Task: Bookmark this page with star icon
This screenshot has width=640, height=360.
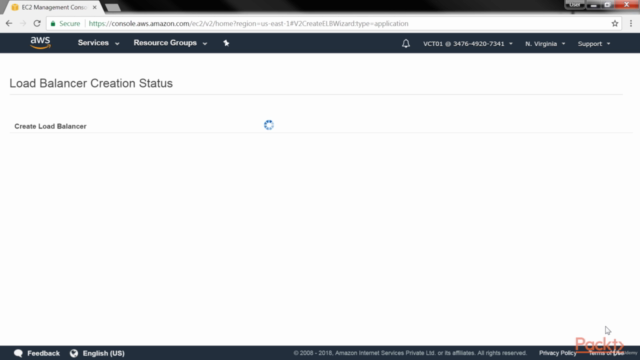Action: click(615, 23)
